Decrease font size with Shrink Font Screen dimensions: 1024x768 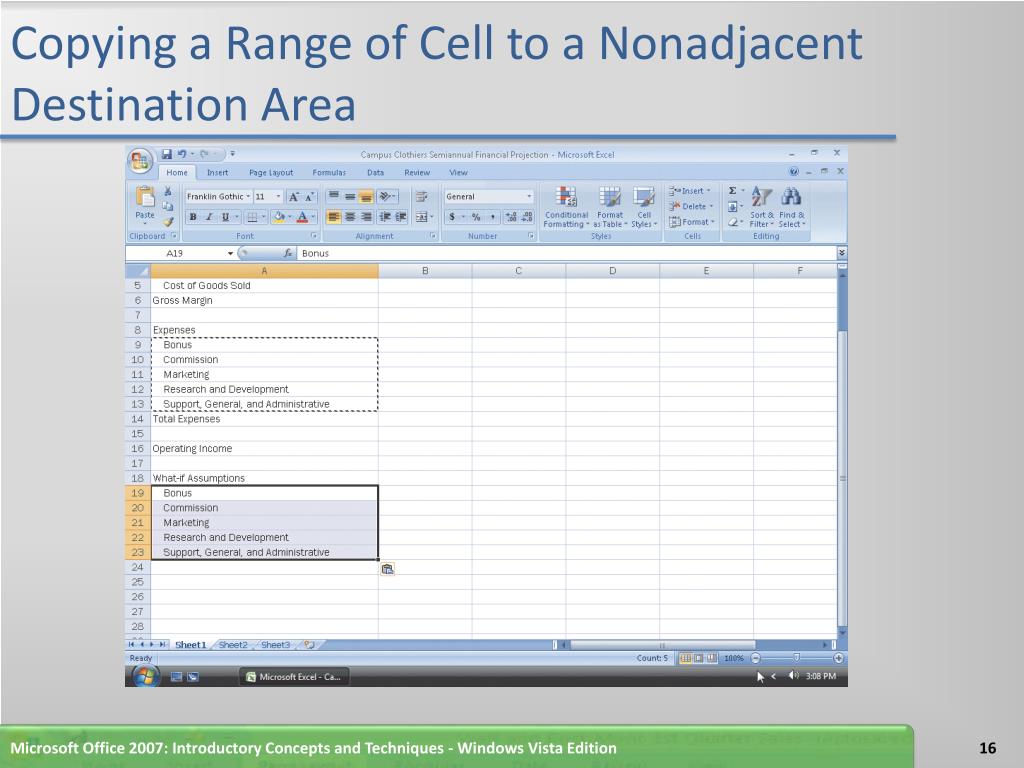click(310, 197)
